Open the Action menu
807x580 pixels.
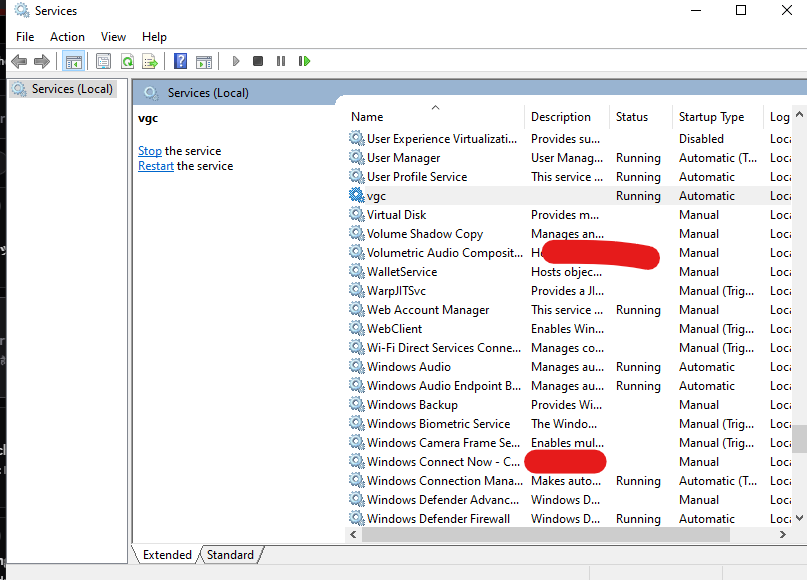(67, 37)
